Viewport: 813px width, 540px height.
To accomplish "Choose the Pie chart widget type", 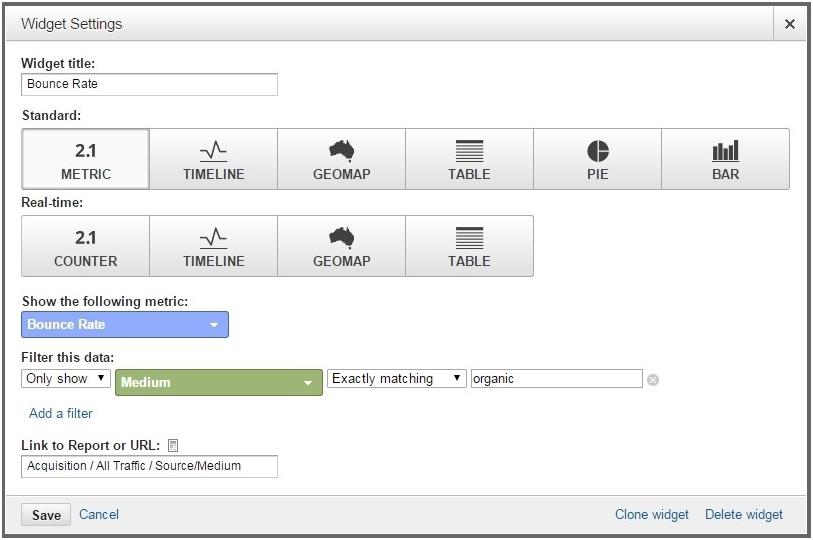I will [597, 159].
